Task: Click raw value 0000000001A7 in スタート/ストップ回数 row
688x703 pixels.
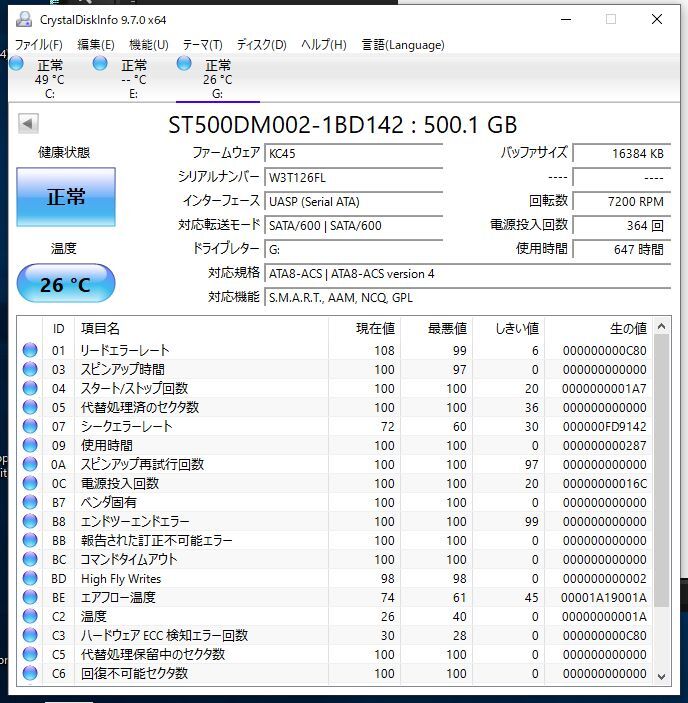Action: [x=604, y=389]
